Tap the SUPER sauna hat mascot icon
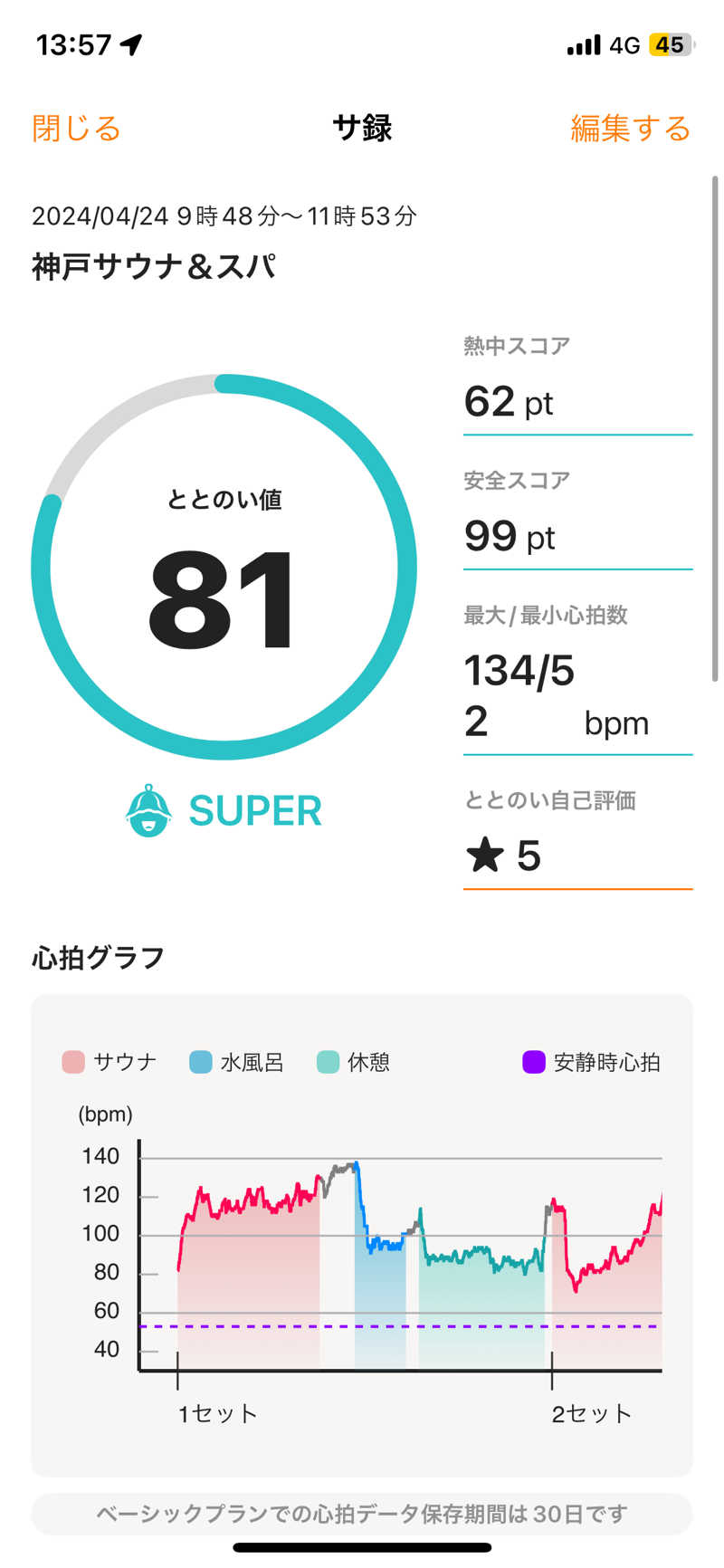Image resolution: width=724 pixels, height=1568 pixels. 148,810
